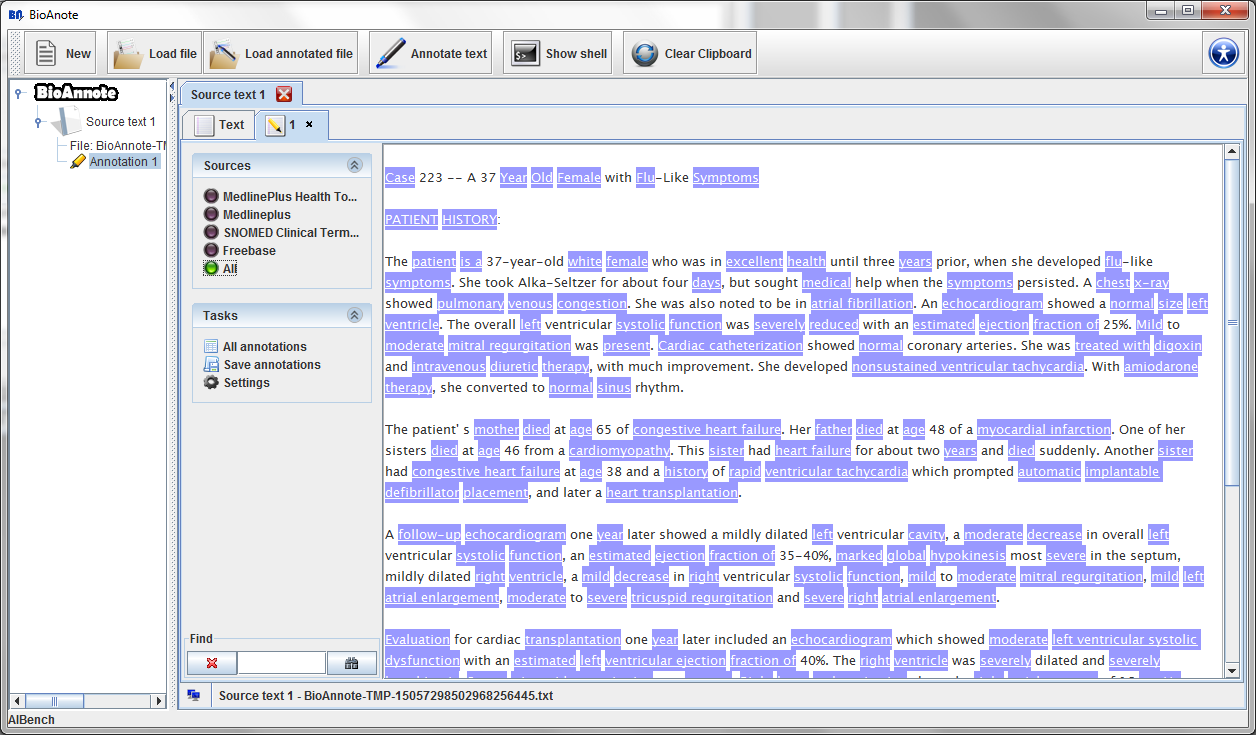Screen dimensions: 1256x735
Task: Clear the Find field with red X button
Action: [x=212, y=663]
